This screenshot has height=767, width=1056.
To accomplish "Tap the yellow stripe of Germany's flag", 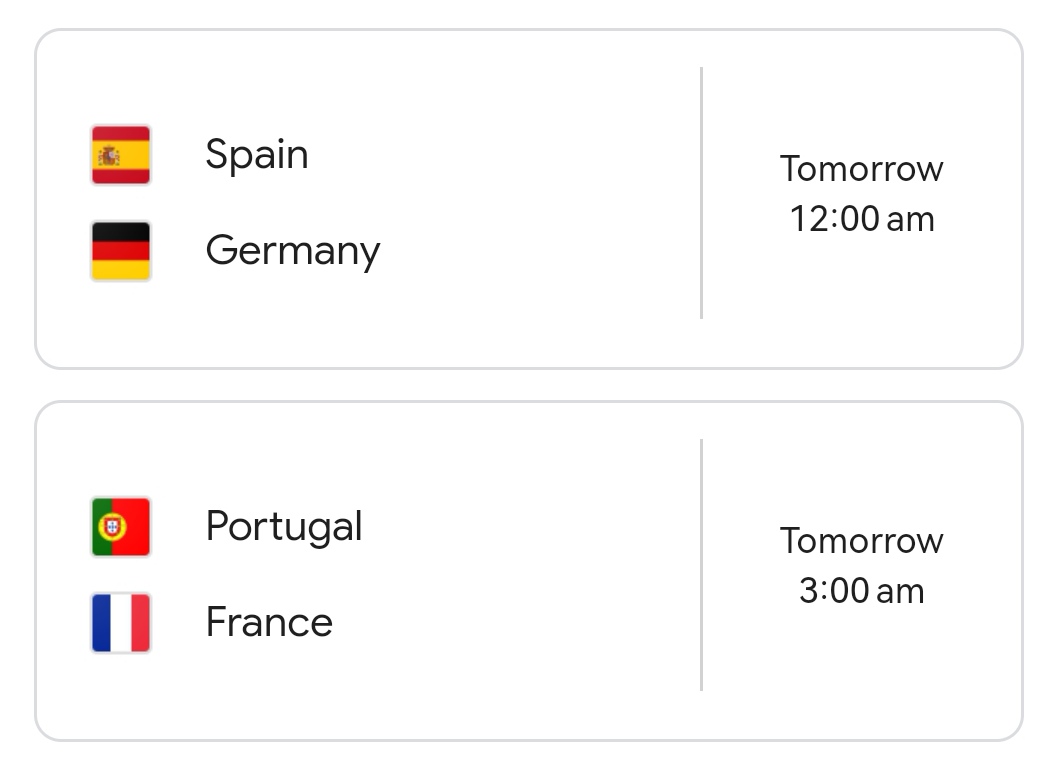I will tap(121, 270).
